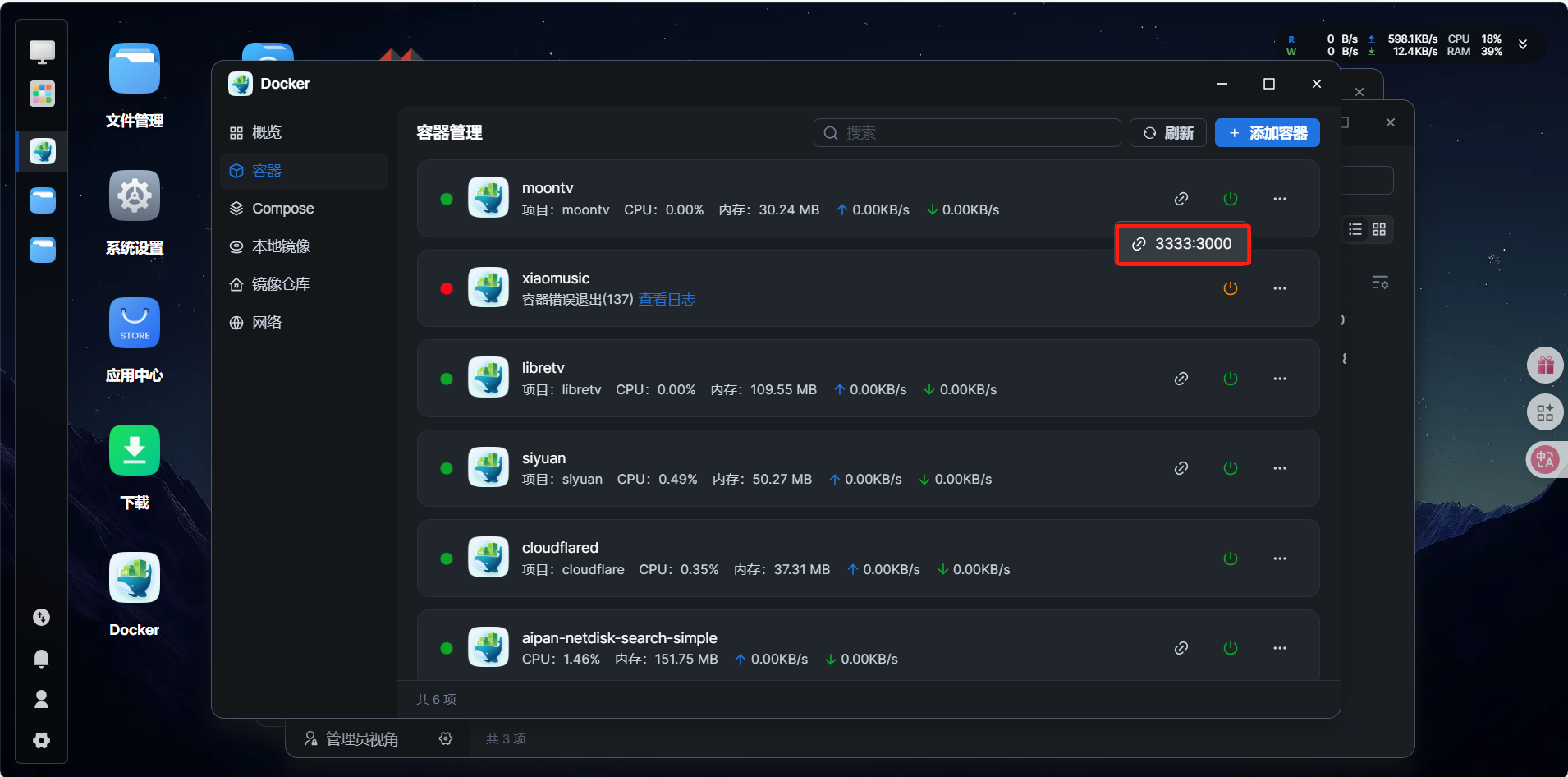Screen dimensions: 1568x777
Task: Click the translate language icon on right edge
Action: (1545, 459)
